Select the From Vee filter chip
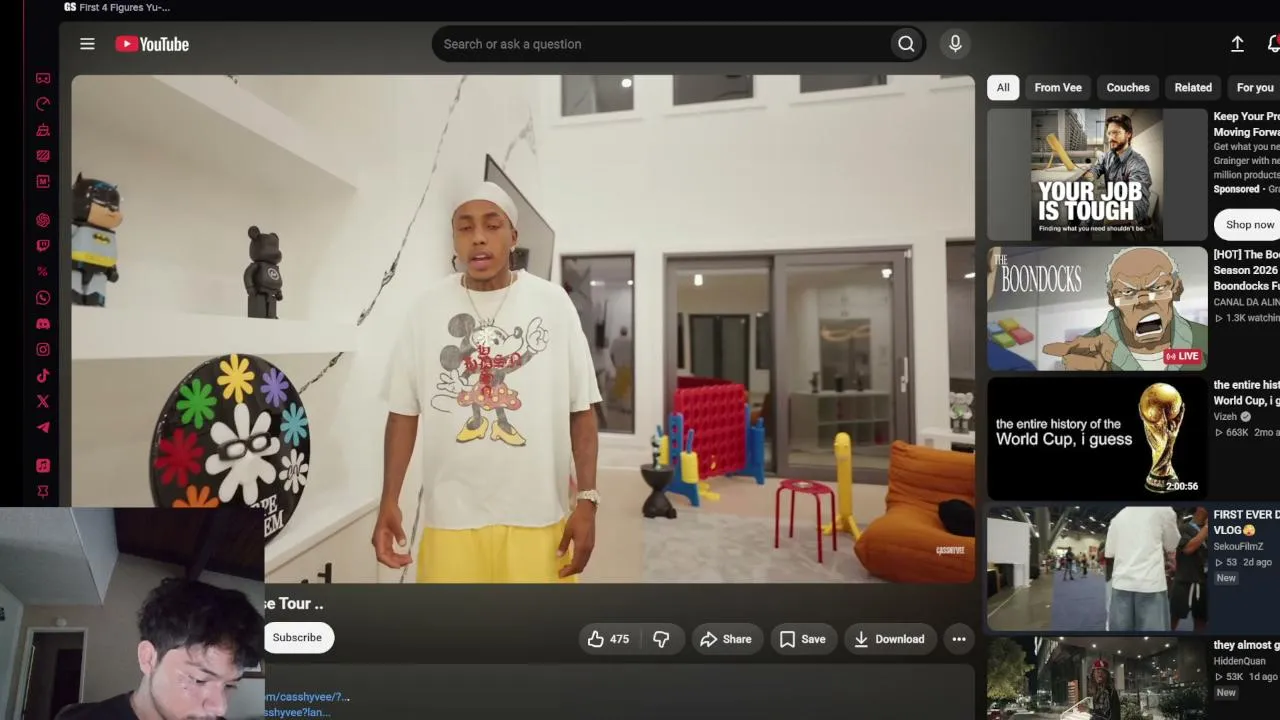 pos(1058,88)
